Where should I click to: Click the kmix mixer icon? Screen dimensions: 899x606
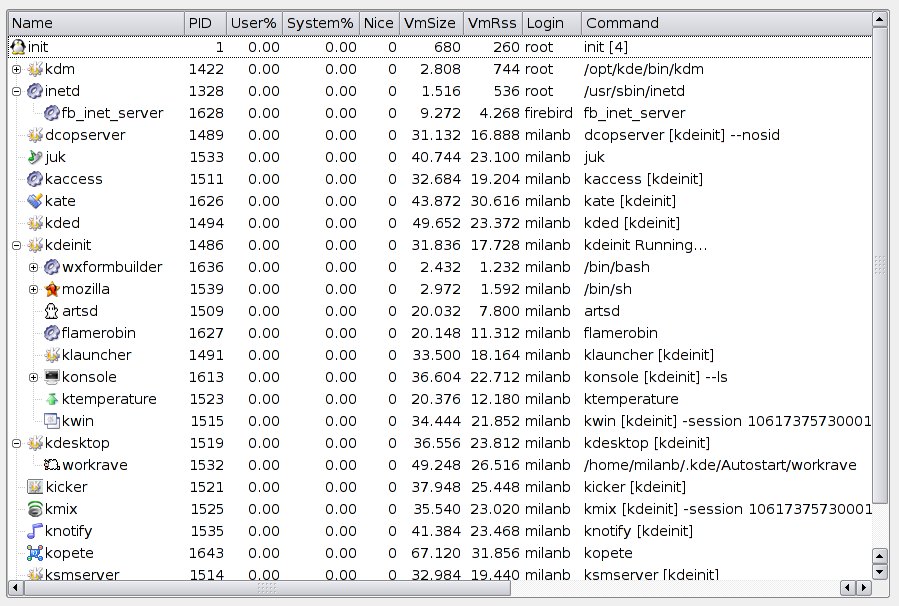point(36,509)
